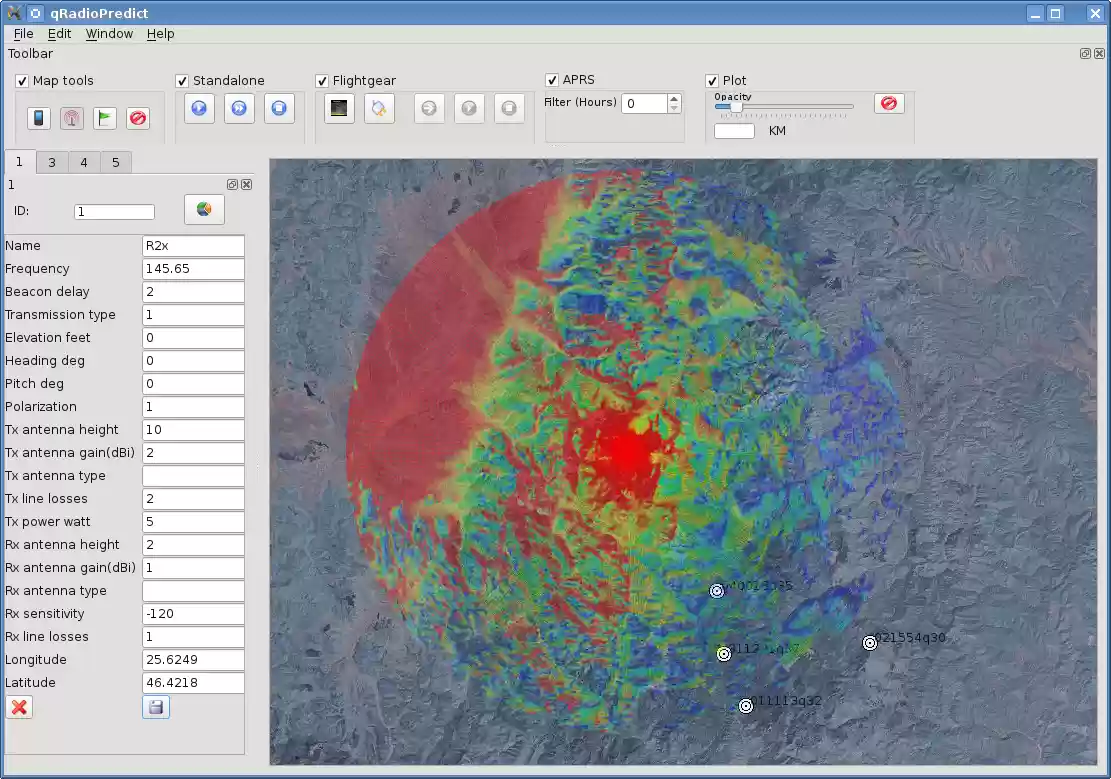
Task: Click the clear plot icon in the Plot section
Action: (x=889, y=103)
